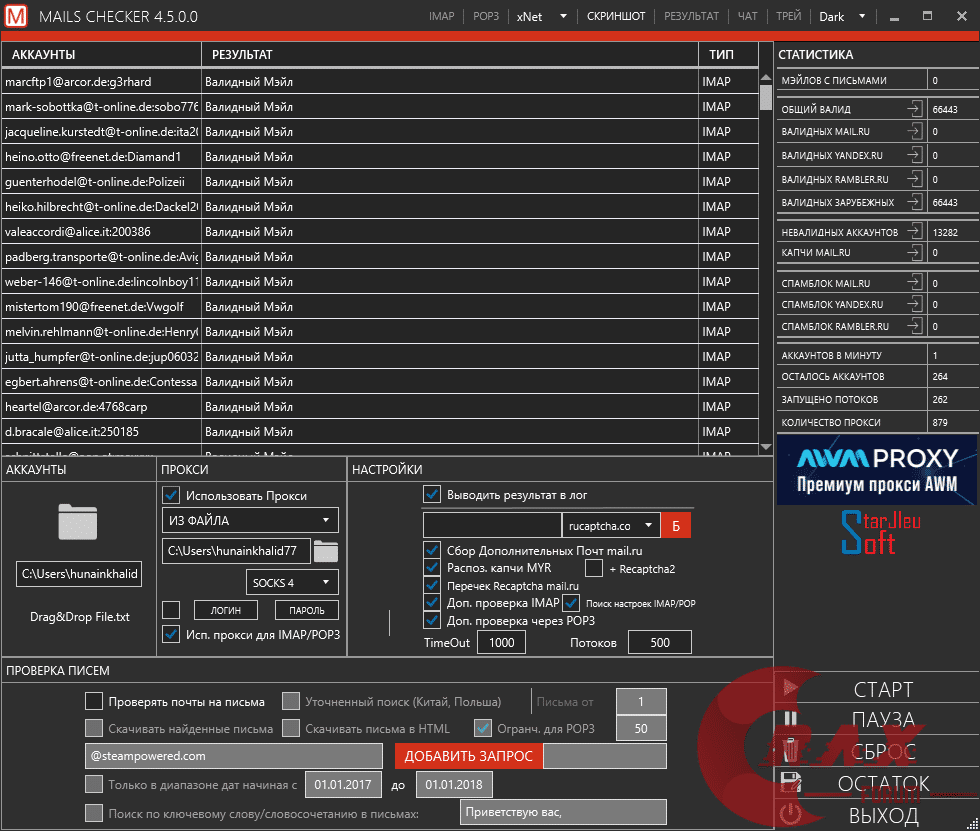
Task: Click the ПАУЗА pause icon
Action: pyautogui.click(x=790, y=719)
